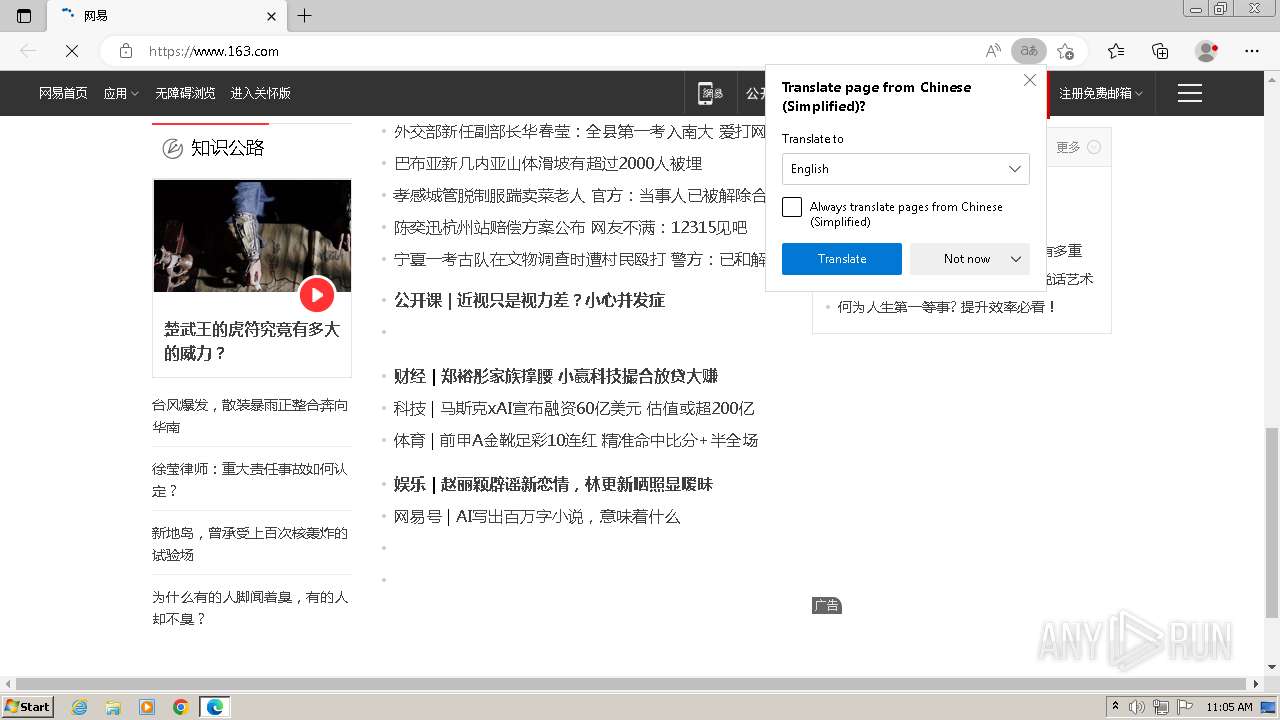Screen dimensions: 1280x720
Task: Click the system clock 11:05 AM
Action: [x=1230, y=707]
